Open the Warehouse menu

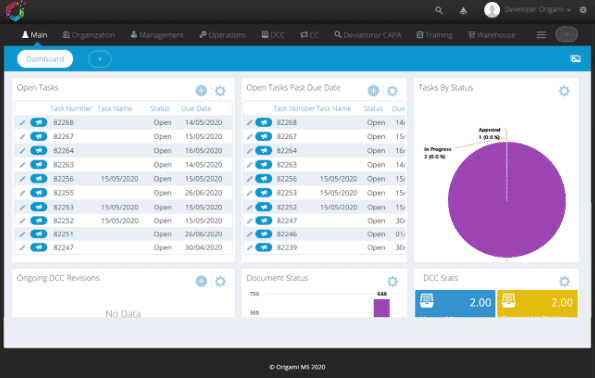492,35
